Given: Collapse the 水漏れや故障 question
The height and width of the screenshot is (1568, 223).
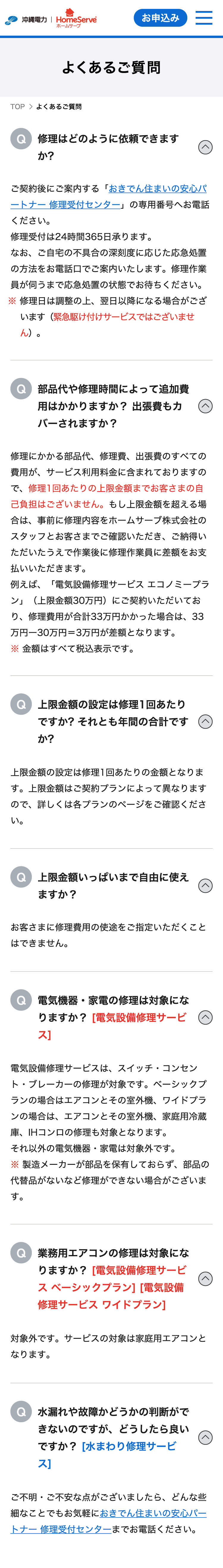Looking at the screenshot, I should point(205,1437).
